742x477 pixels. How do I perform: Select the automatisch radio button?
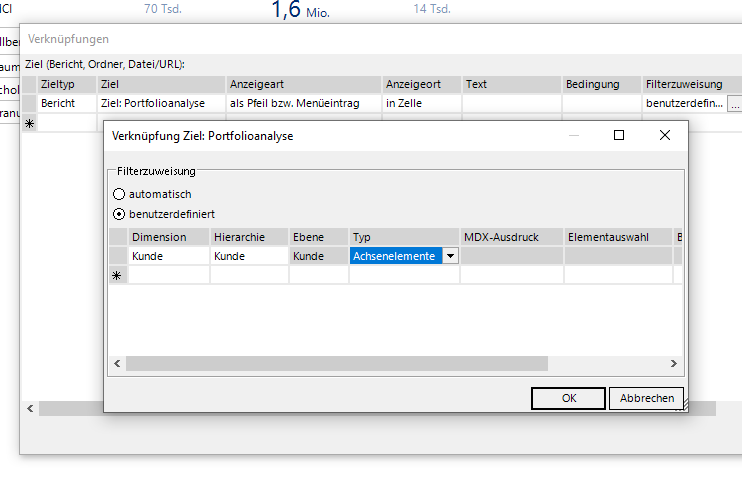120,194
